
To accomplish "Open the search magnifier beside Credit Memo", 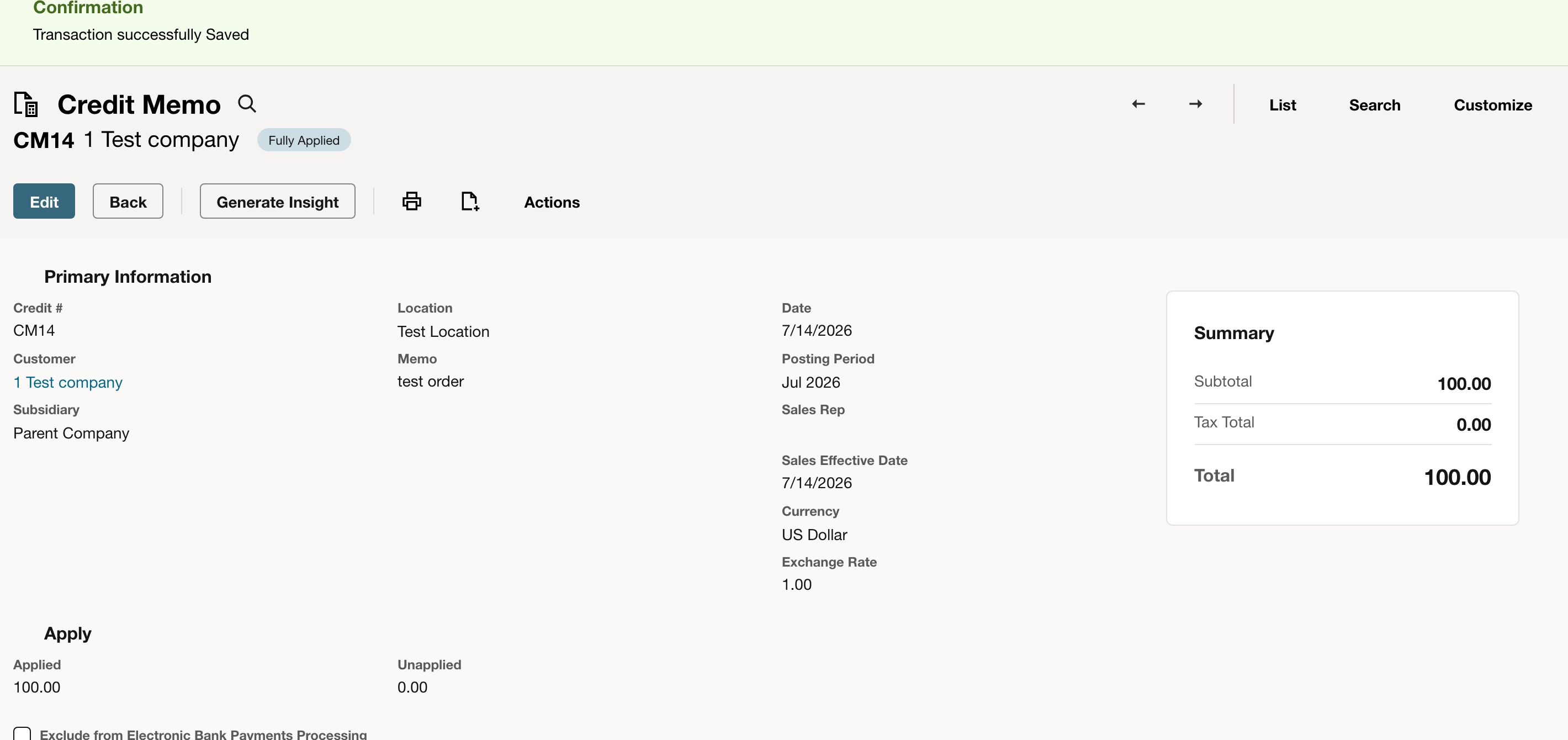I will click(x=247, y=103).
